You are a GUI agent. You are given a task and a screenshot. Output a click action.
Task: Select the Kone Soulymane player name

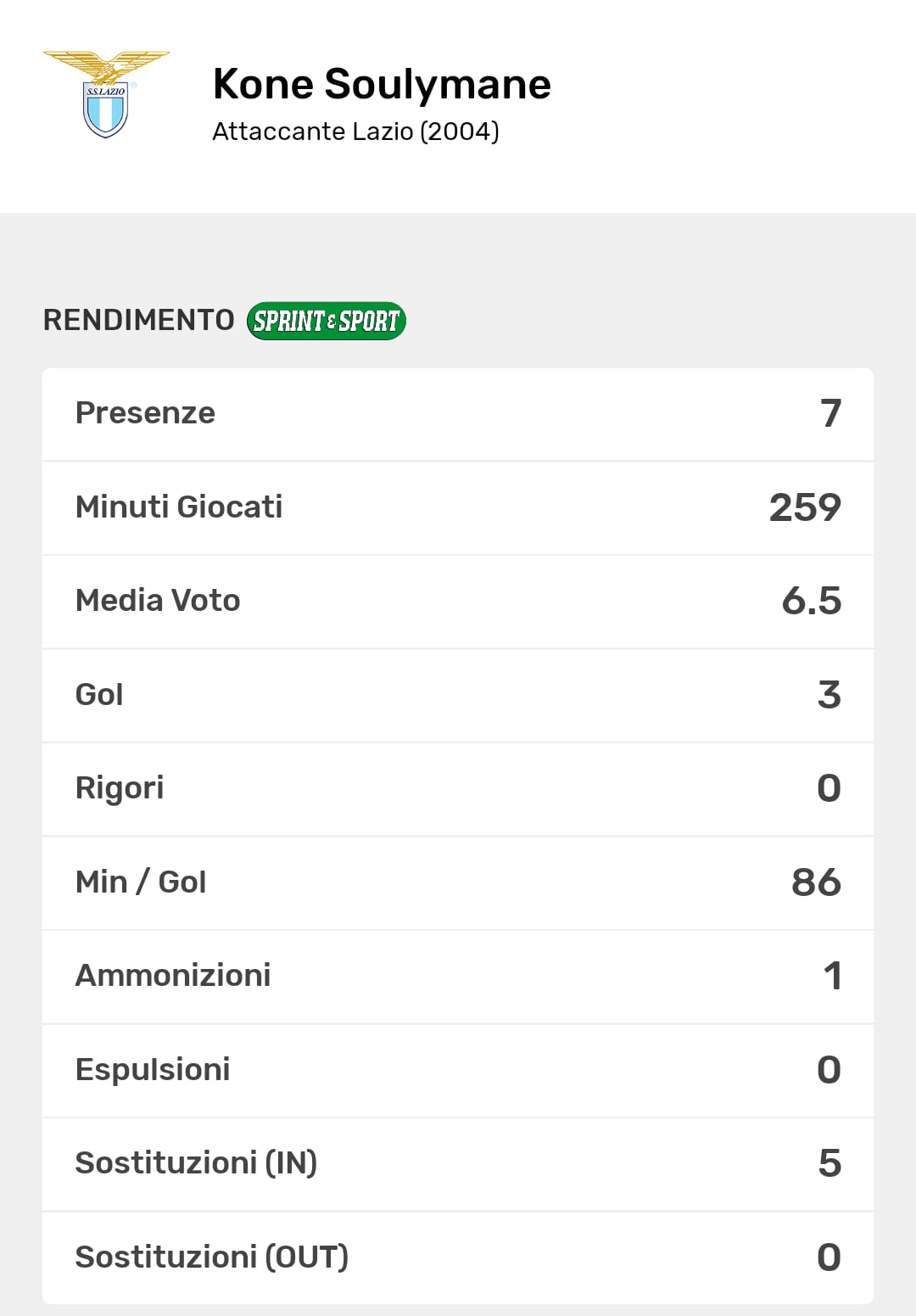click(x=382, y=84)
